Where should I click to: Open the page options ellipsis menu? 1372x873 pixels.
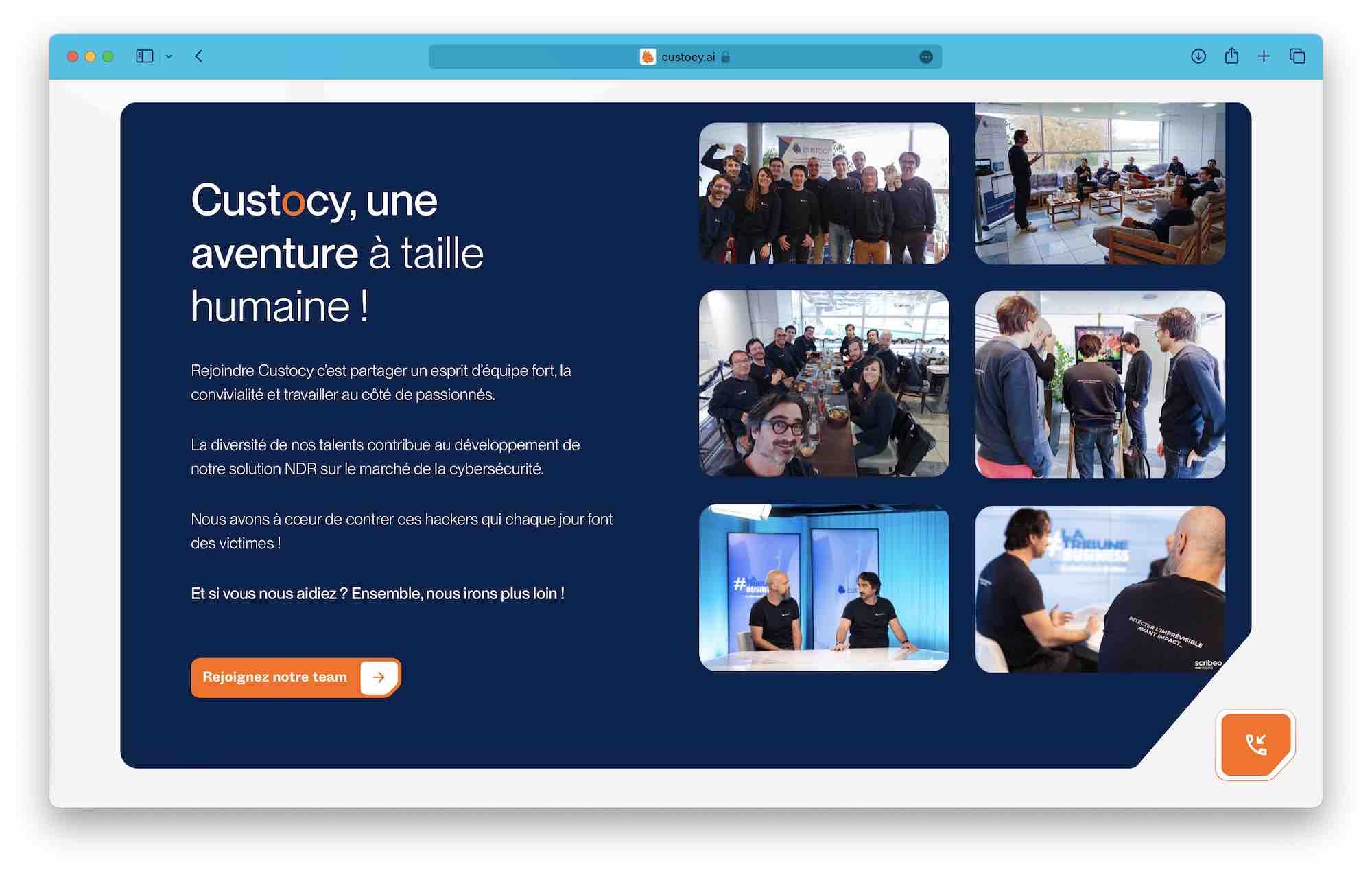click(x=925, y=57)
